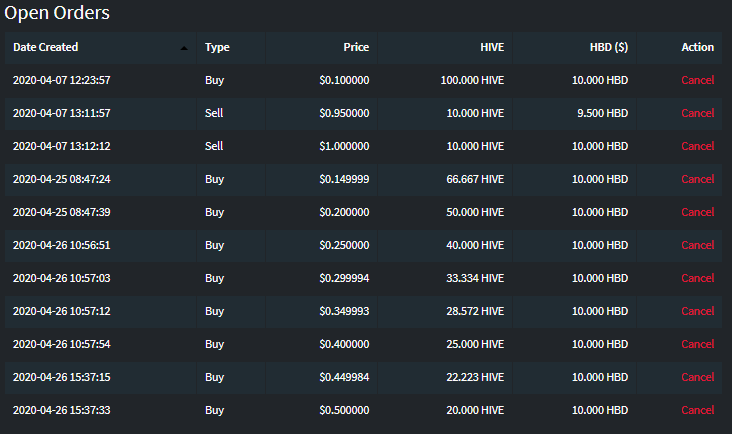732x434 pixels.
Task: Cancel the buy order priced $0.500000
Action: [x=697, y=410]
